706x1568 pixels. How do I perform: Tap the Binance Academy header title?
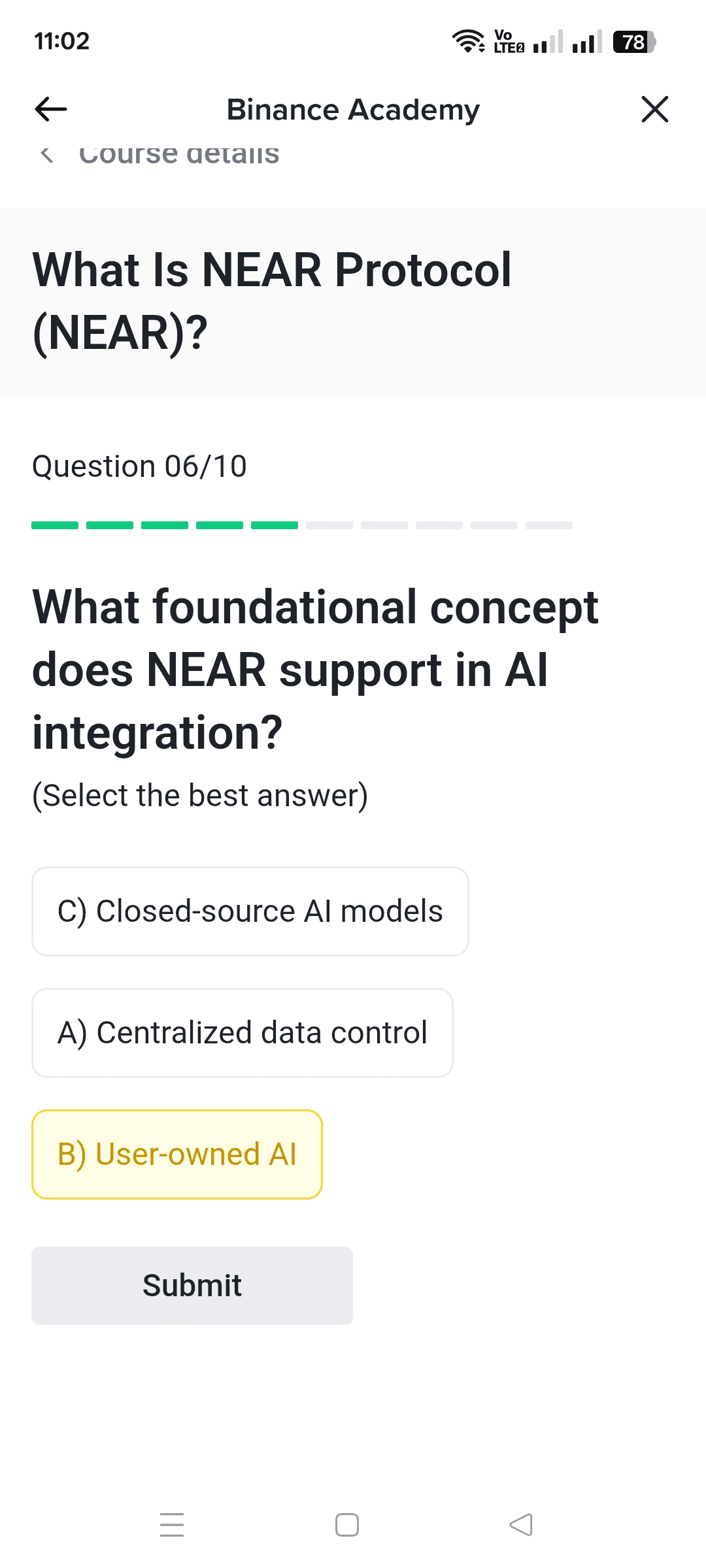[353, 110]
